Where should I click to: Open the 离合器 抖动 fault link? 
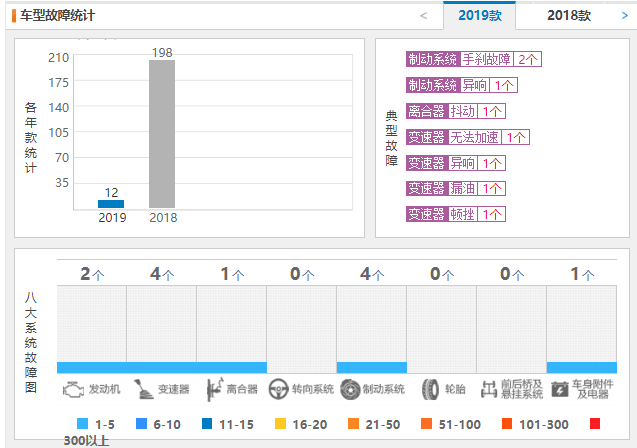point(456,111)
